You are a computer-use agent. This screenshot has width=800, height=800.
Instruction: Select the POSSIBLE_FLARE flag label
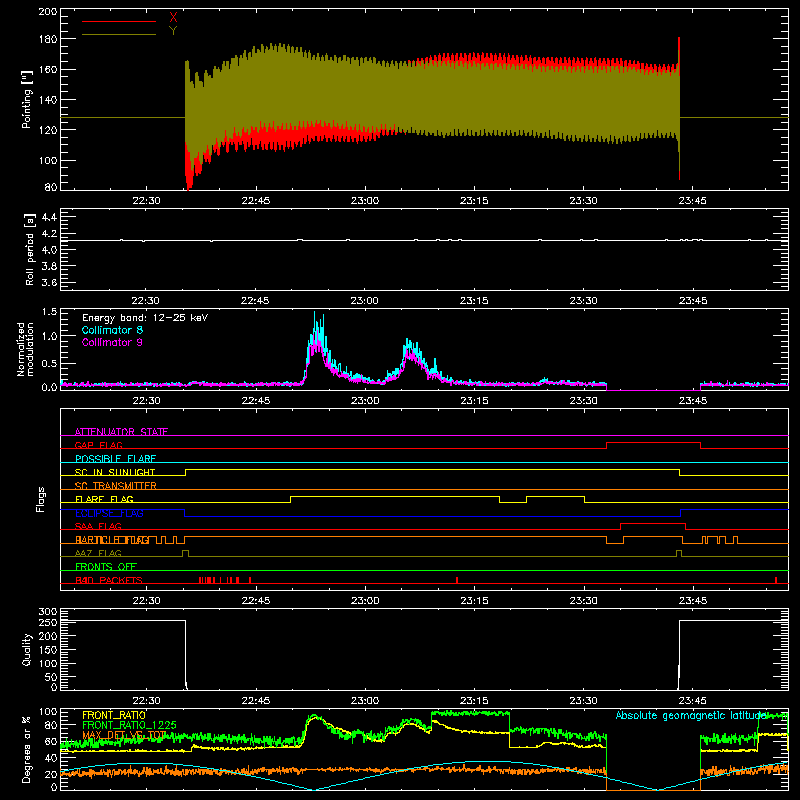115,459
